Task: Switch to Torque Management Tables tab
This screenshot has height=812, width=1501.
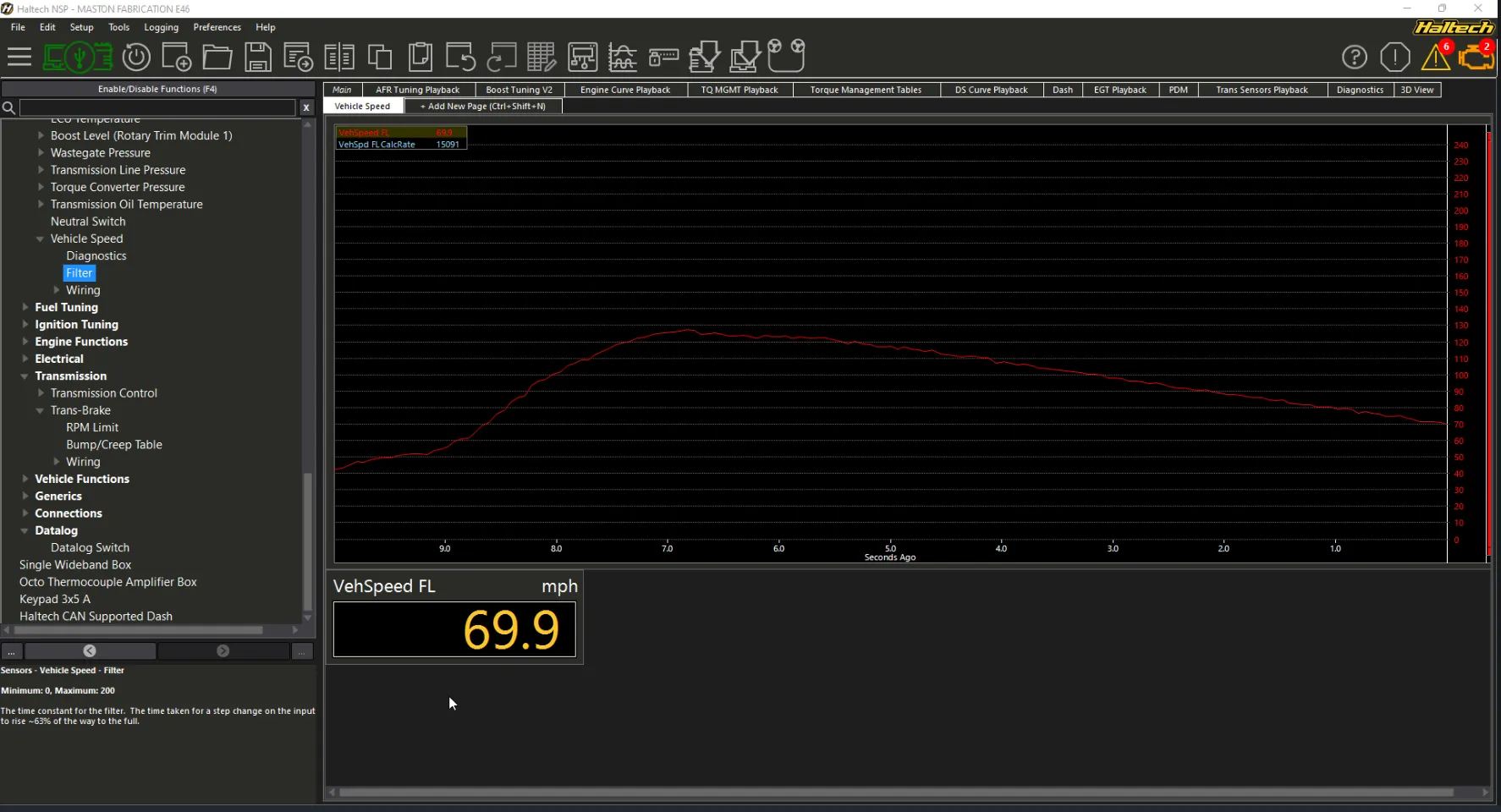Action: pyautogui.click(x=866, y=90)
